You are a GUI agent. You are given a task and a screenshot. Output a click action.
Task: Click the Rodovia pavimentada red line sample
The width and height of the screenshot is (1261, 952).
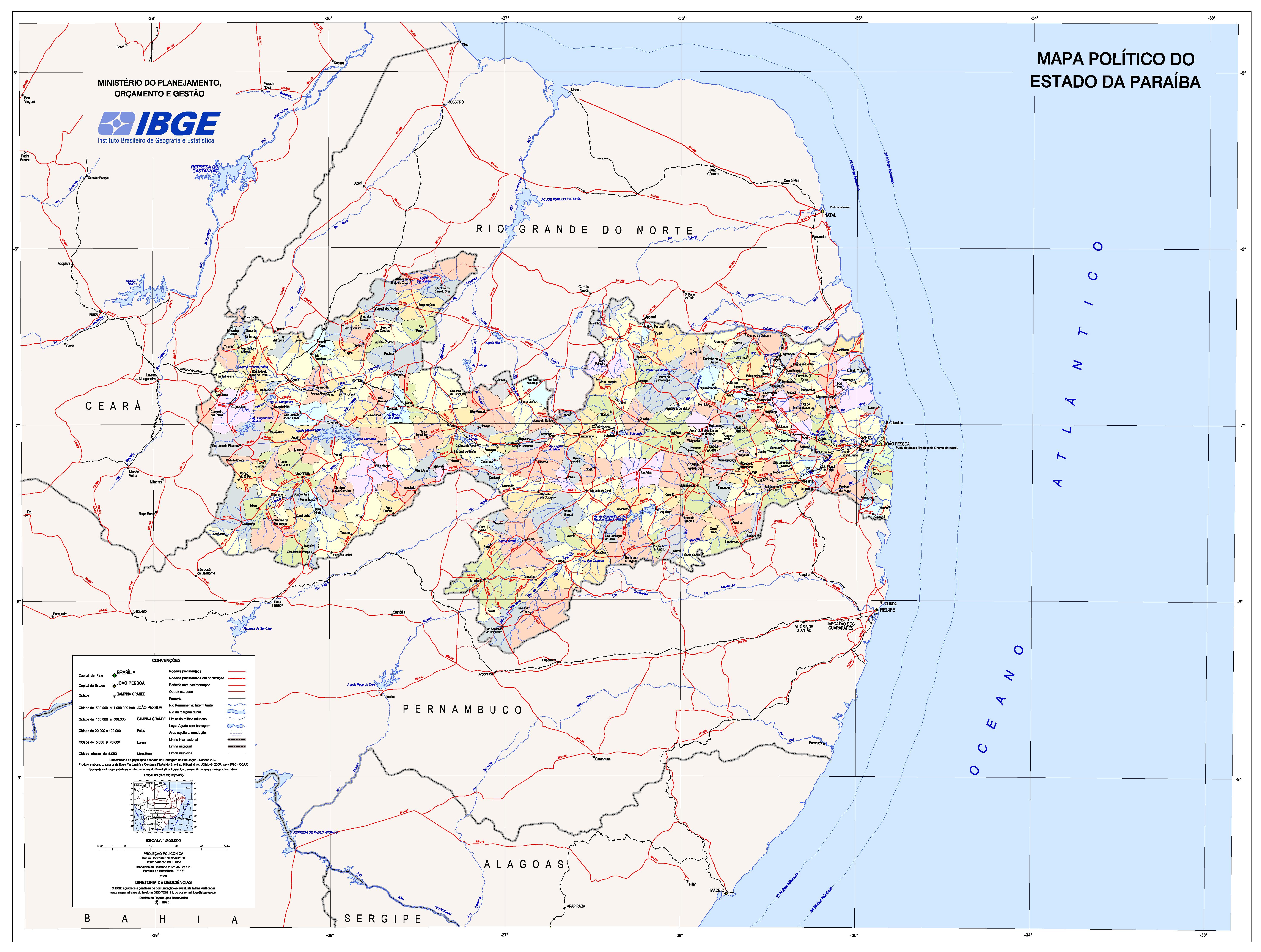(x=237, y=672)
